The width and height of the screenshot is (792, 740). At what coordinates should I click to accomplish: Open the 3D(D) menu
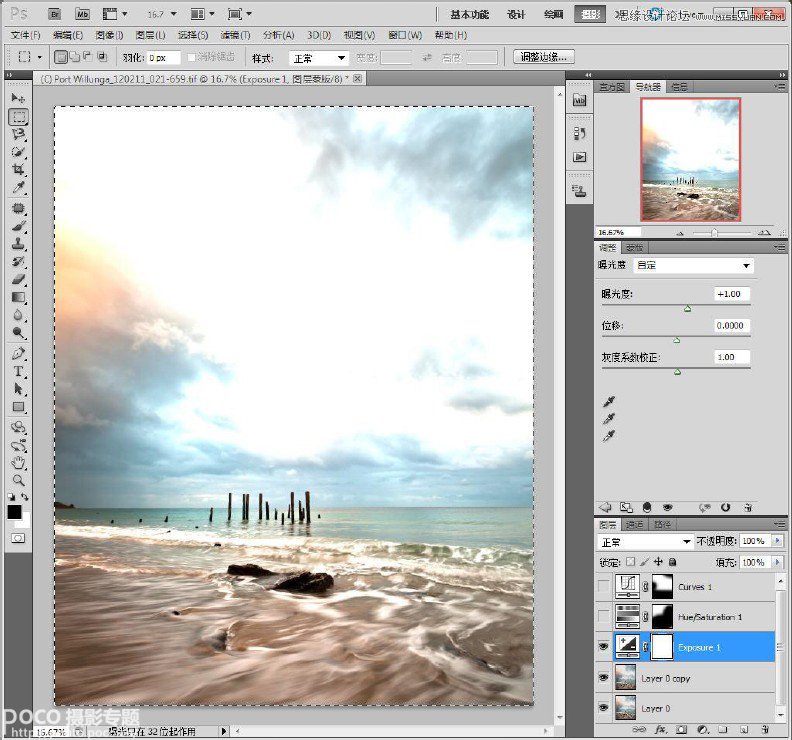click(x=319, y=35)
